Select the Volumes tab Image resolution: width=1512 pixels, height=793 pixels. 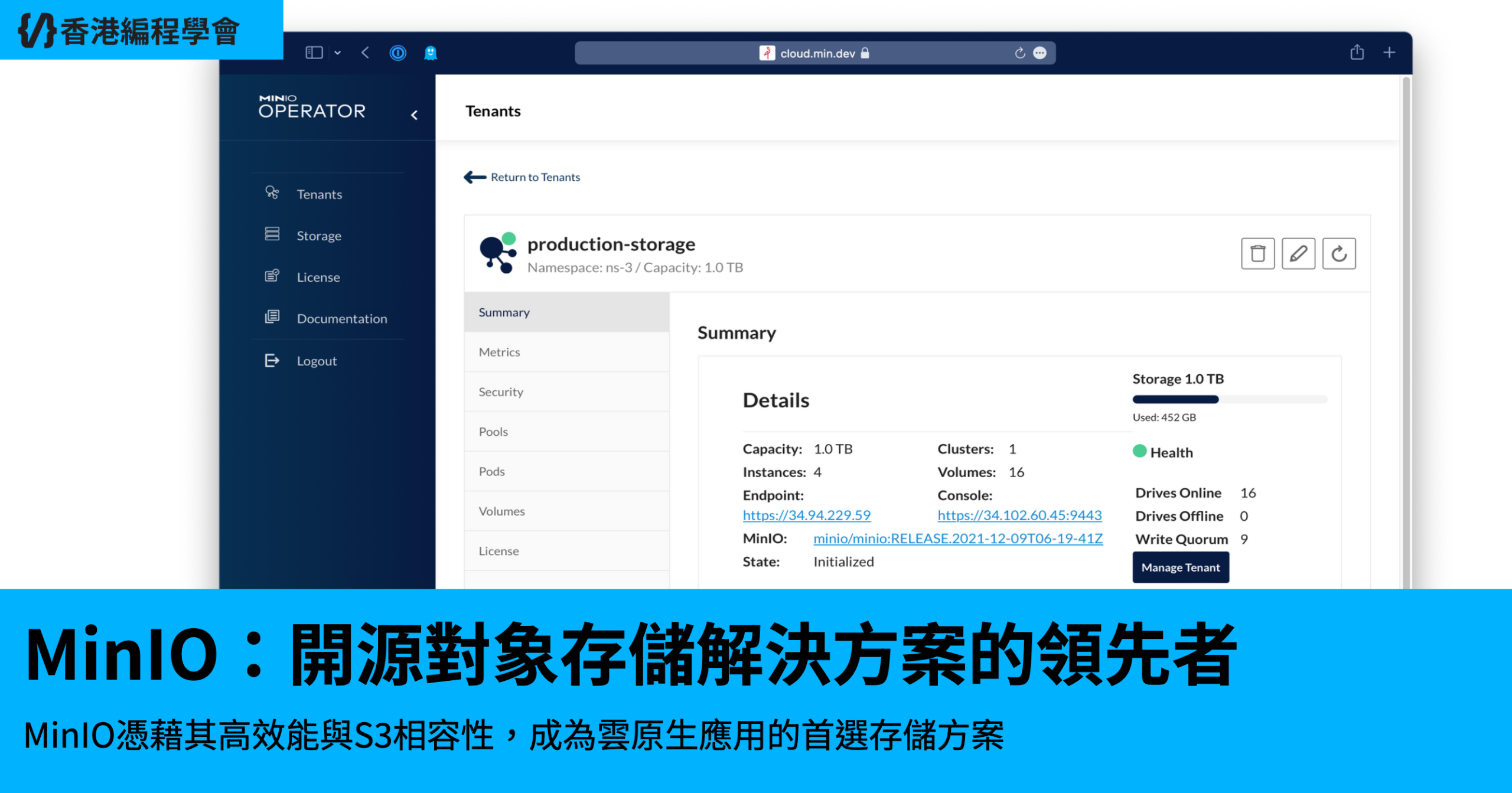566,511
